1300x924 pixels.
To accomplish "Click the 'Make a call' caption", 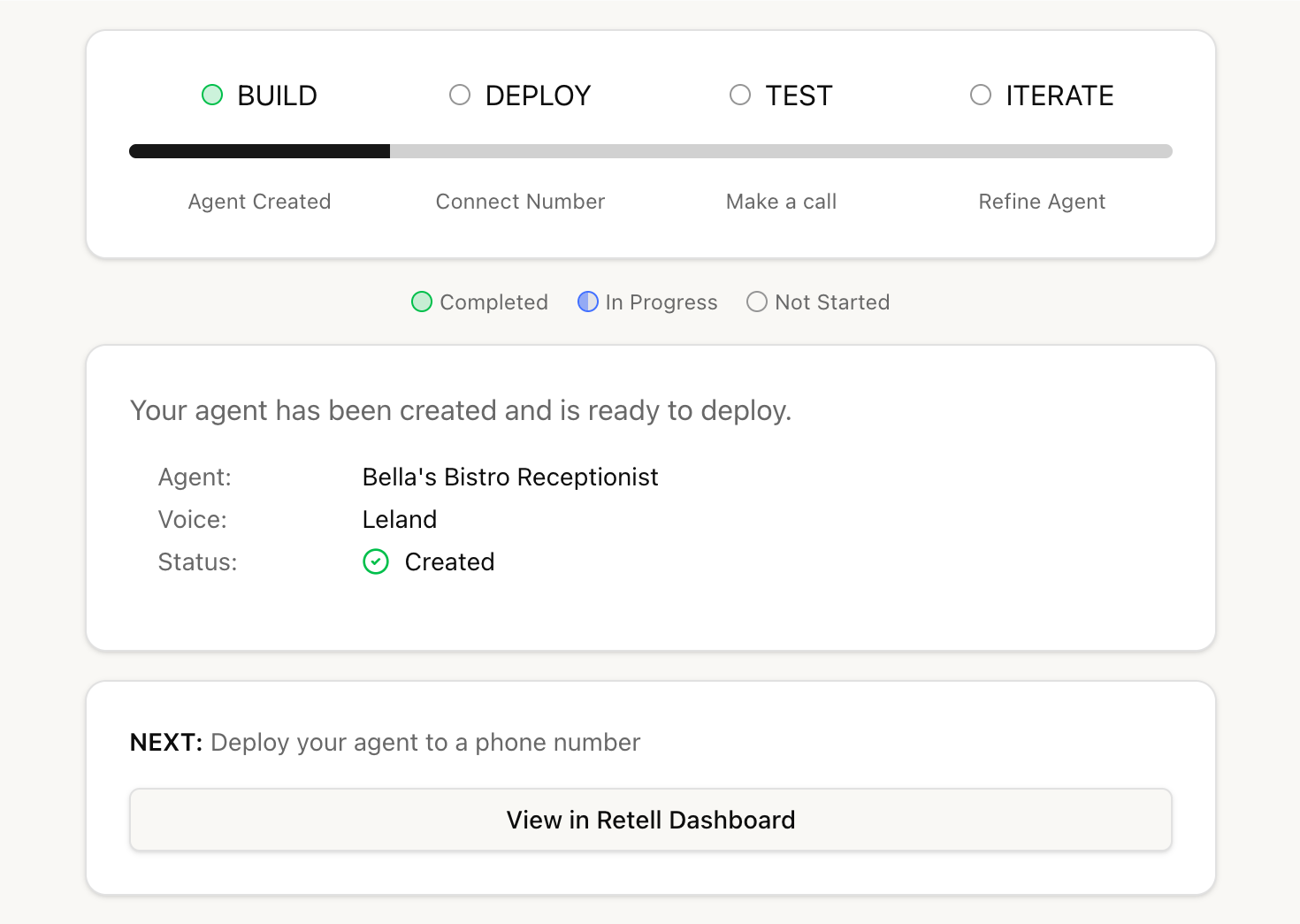I will (x=781, y=202).
